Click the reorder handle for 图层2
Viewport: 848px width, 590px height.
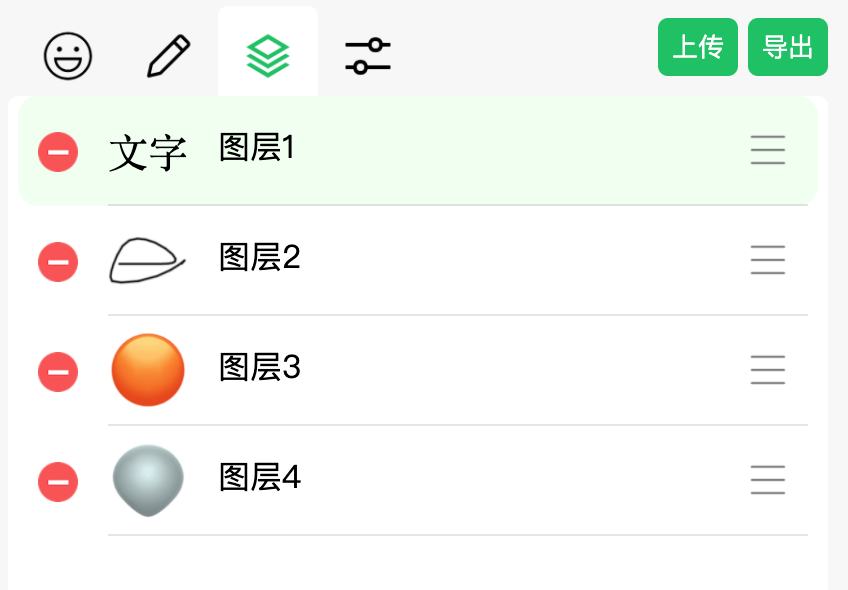pyautogui.click(x=768, y=260)
